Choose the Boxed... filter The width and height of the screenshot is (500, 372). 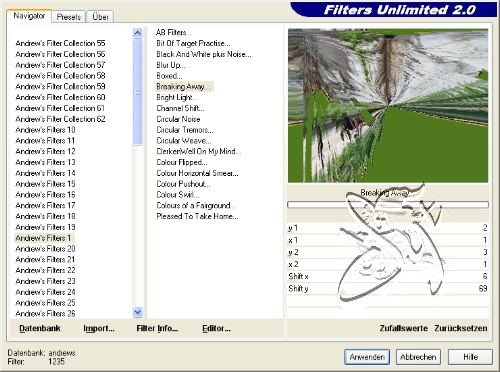[169, 76]
